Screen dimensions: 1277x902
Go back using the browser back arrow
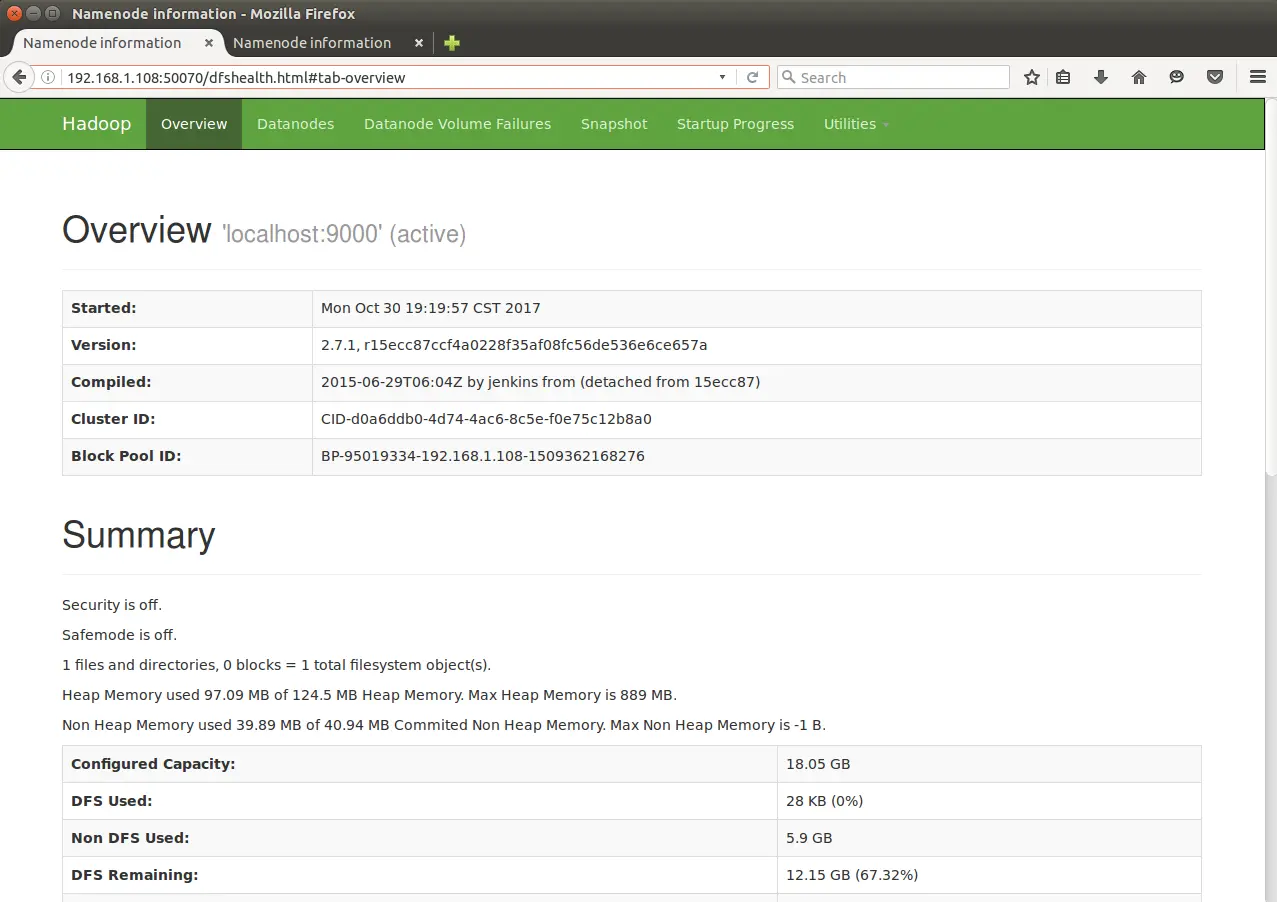point(18,77)
